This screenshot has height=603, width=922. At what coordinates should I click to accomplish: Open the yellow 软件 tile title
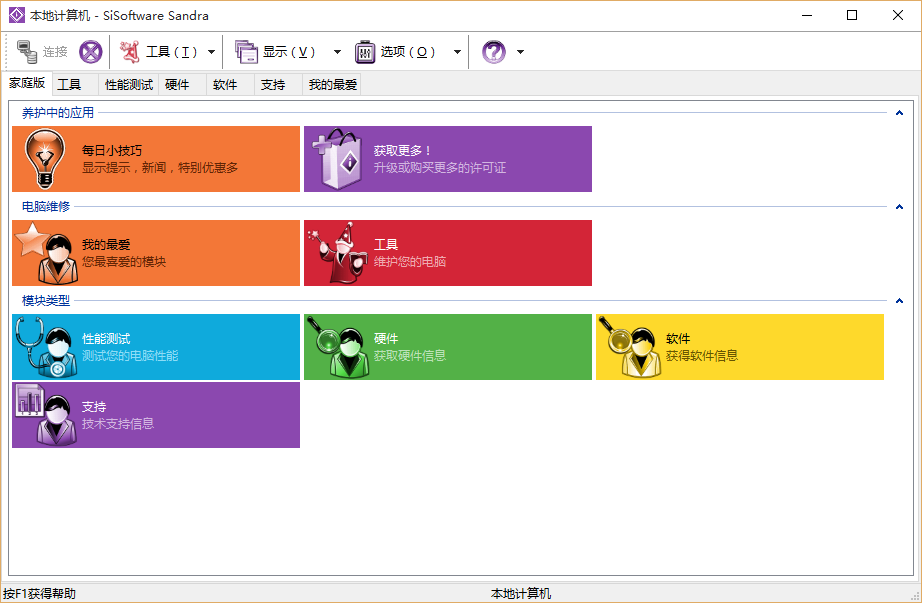coord(678,339)
